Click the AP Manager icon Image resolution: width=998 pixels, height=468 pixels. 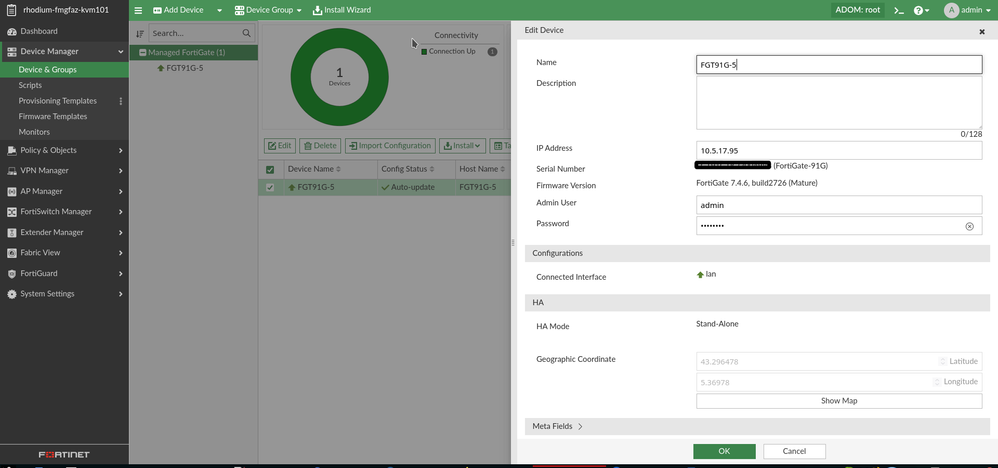coord(11,191)
